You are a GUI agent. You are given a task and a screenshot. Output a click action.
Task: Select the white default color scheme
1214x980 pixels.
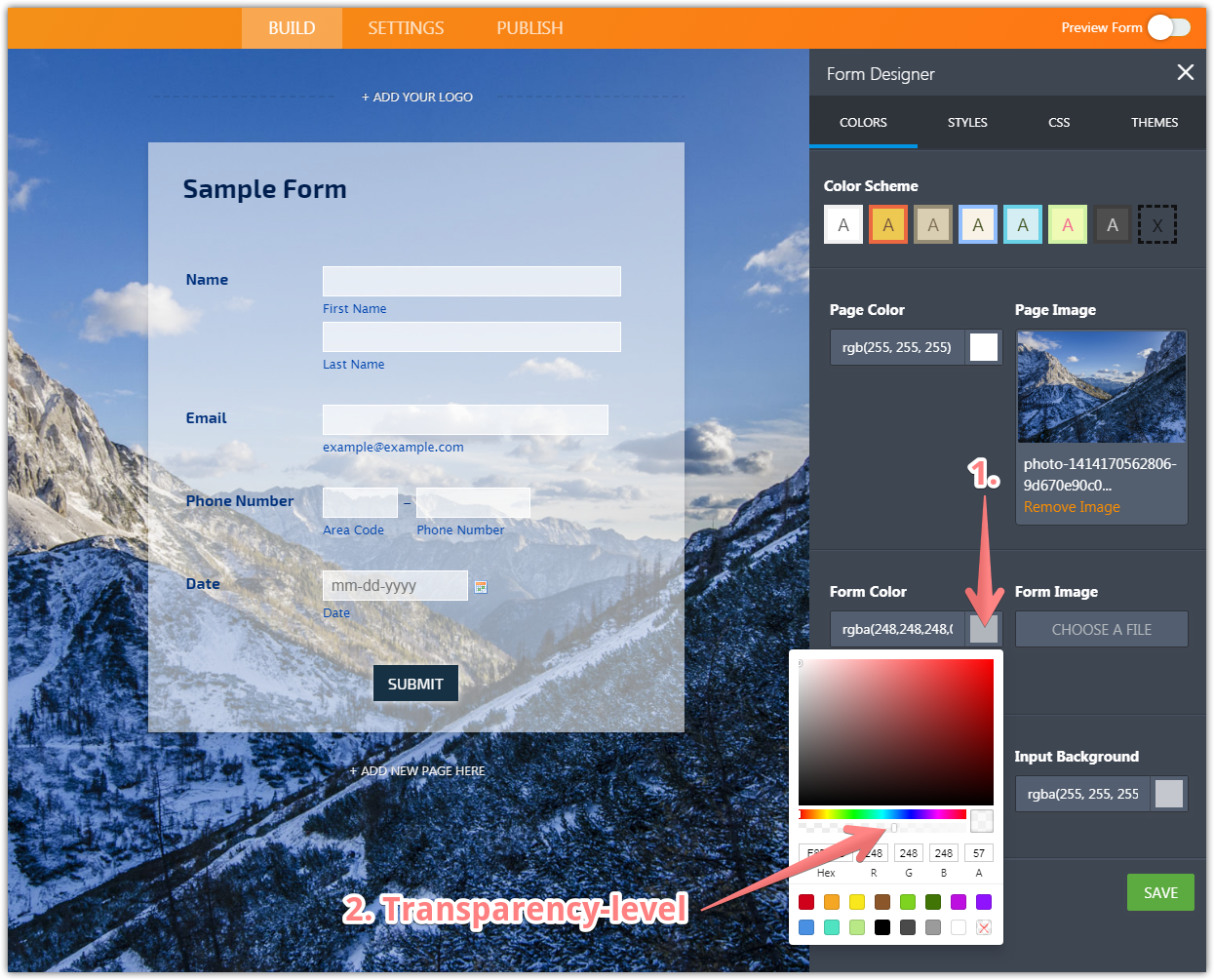point(843,224)
